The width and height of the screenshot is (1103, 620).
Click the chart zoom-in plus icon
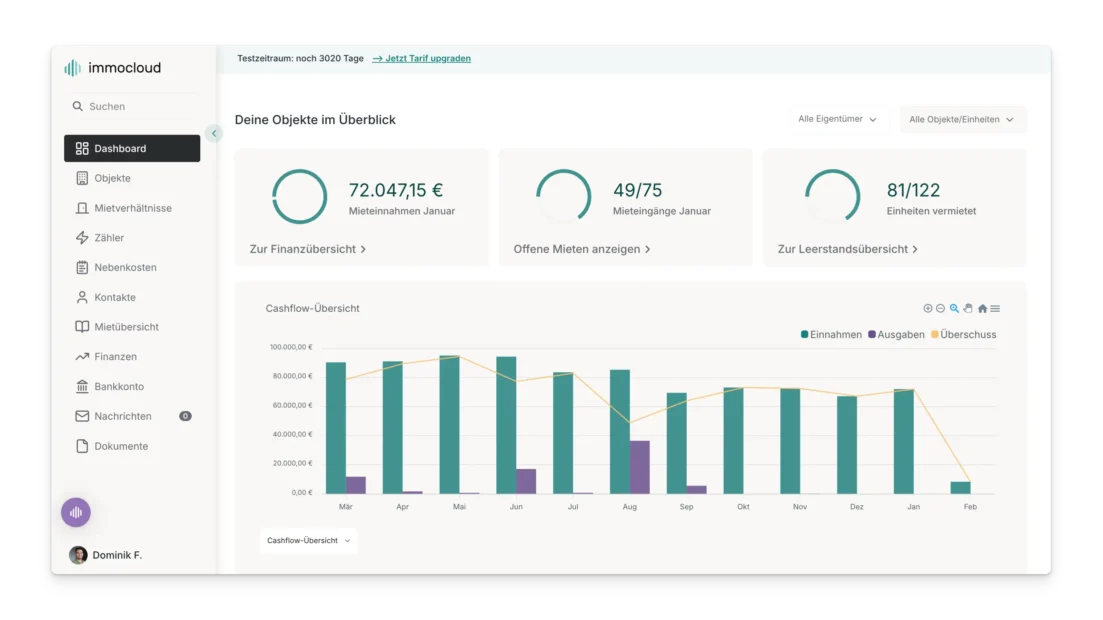[927, 309]
